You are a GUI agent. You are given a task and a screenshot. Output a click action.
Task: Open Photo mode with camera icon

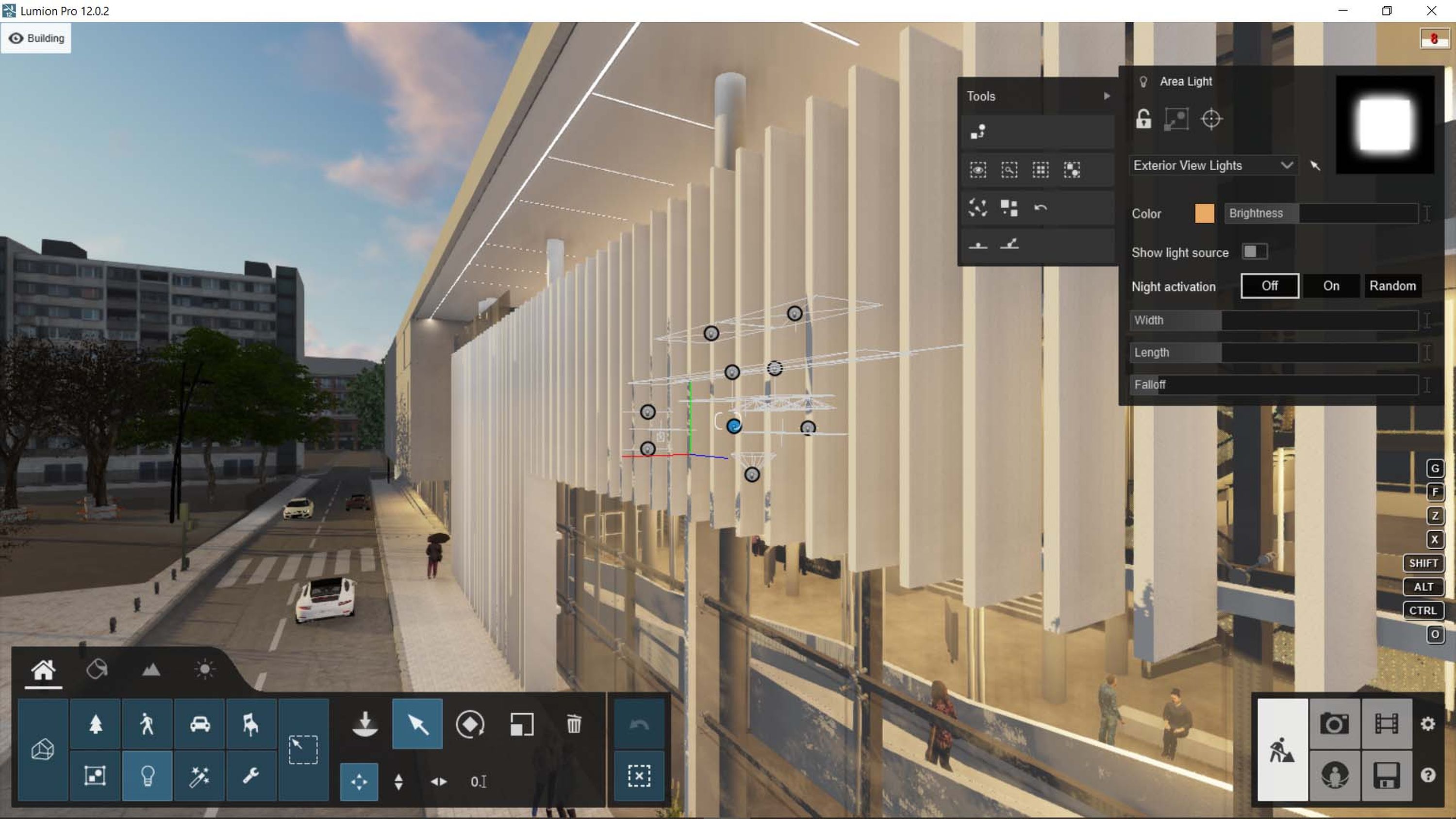pyautogui.click(x=1334, y=723)
